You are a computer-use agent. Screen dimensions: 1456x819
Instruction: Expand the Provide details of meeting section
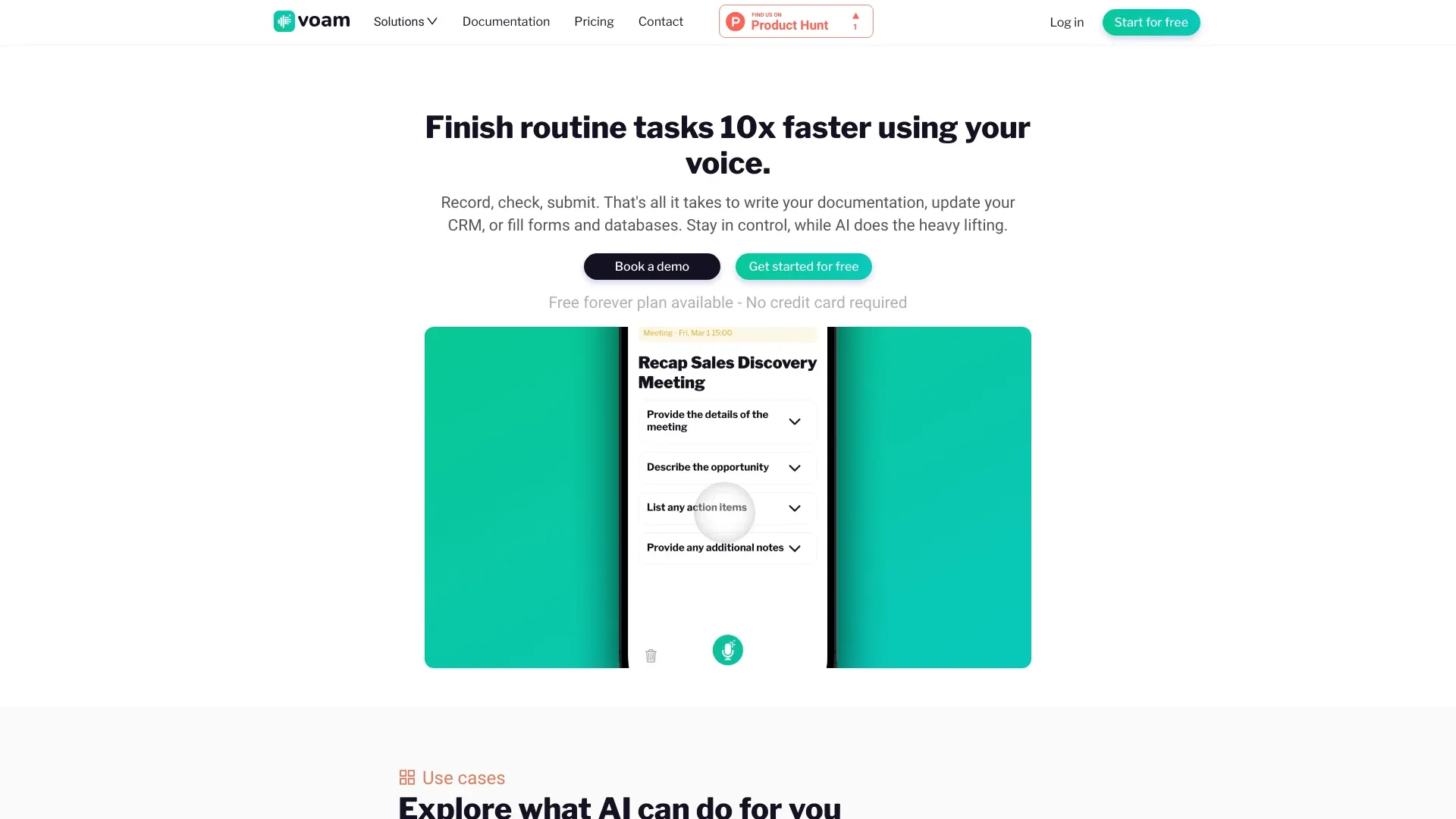pos(795,421)
